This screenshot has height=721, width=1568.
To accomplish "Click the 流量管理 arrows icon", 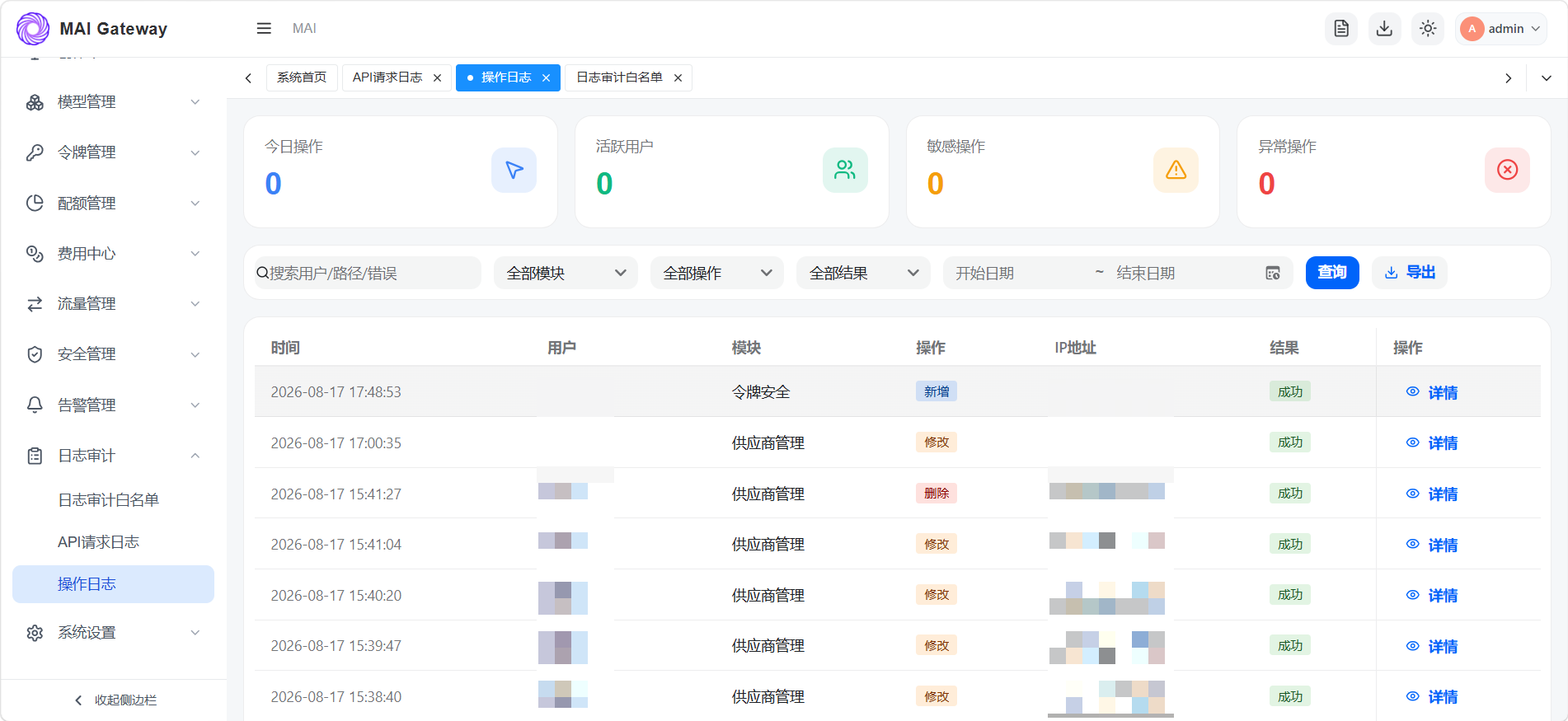I will 35,304.
